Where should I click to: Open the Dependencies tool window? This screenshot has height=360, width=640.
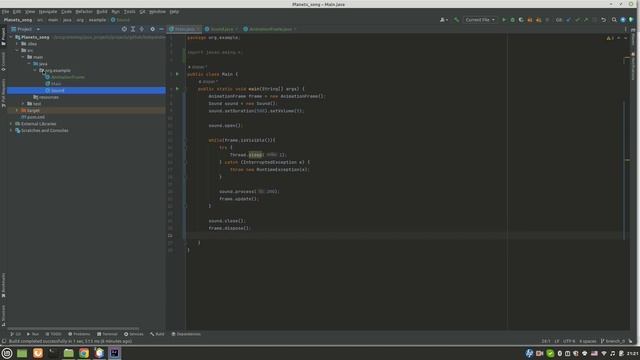coord(186,334)
